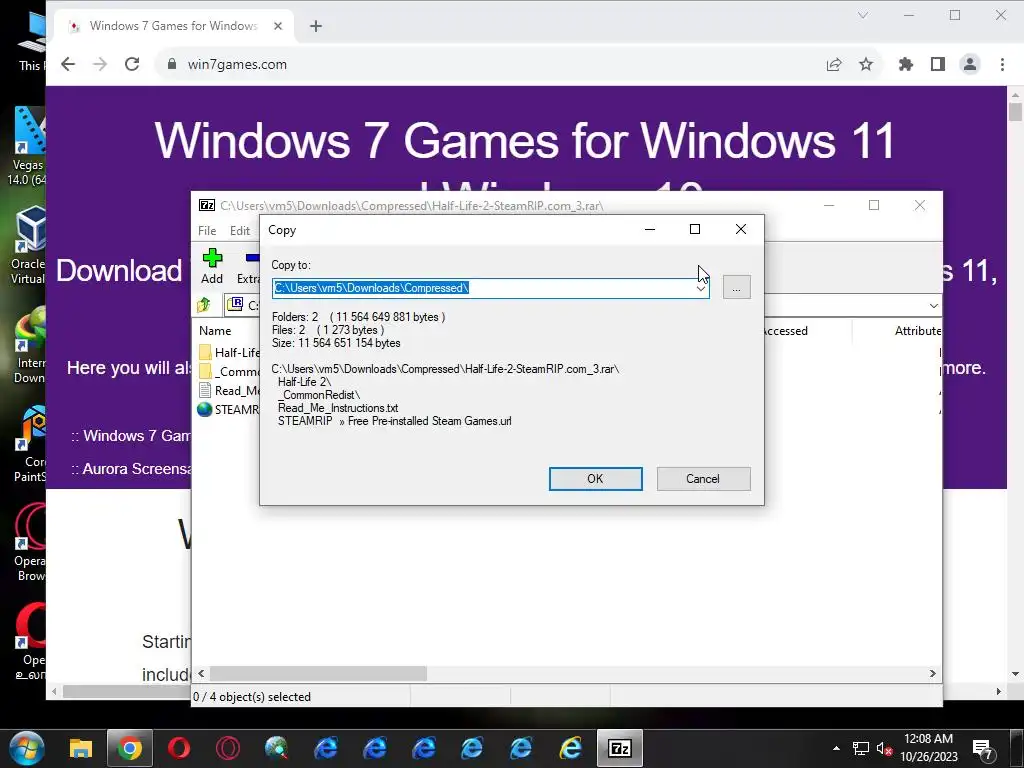1024x768 pixels.
Task: Click the share page icon in Chrome
Action: click(x=834, y=64)
